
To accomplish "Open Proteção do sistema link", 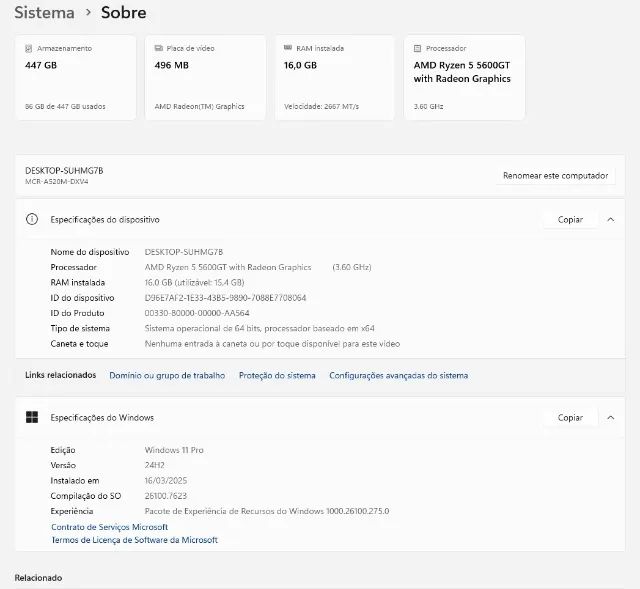I will (277, 376).
